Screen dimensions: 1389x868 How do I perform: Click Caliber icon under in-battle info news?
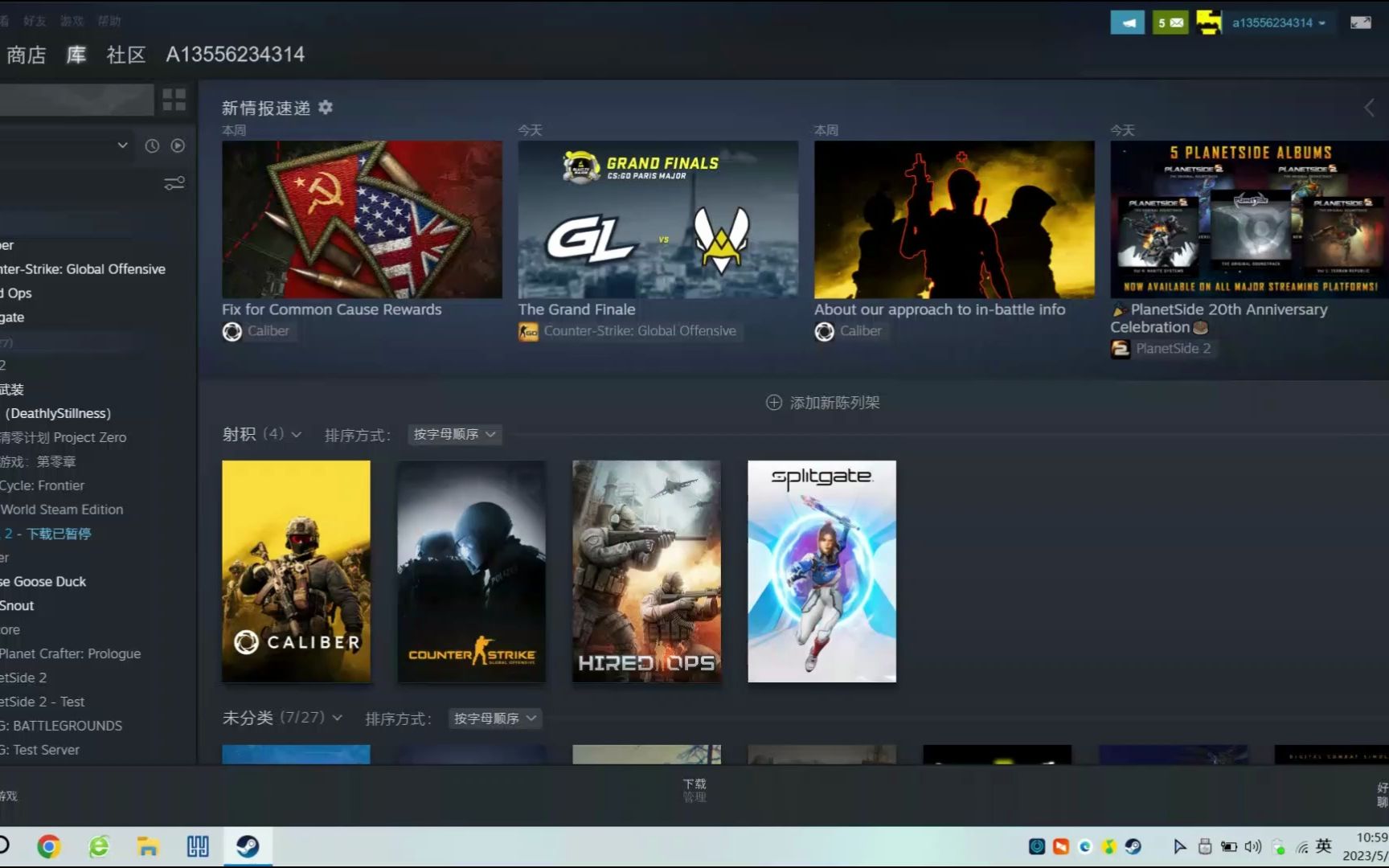point(824,331)
